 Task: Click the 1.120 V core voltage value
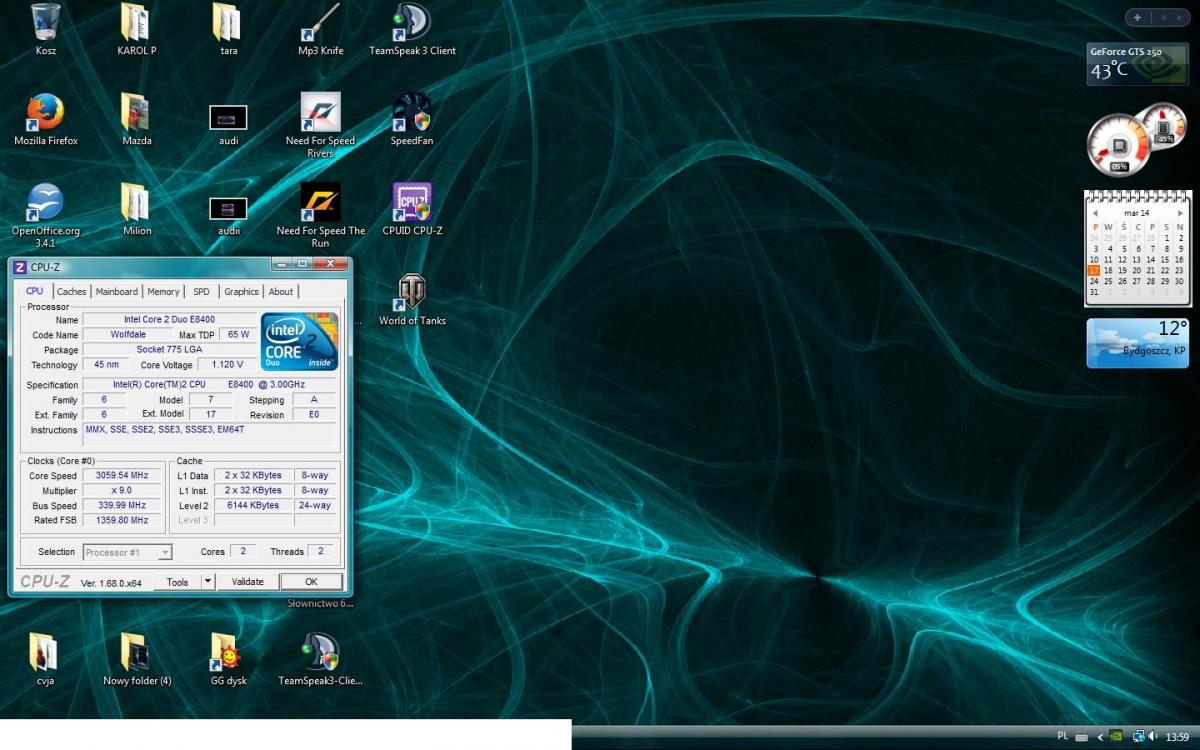(227, 365)
